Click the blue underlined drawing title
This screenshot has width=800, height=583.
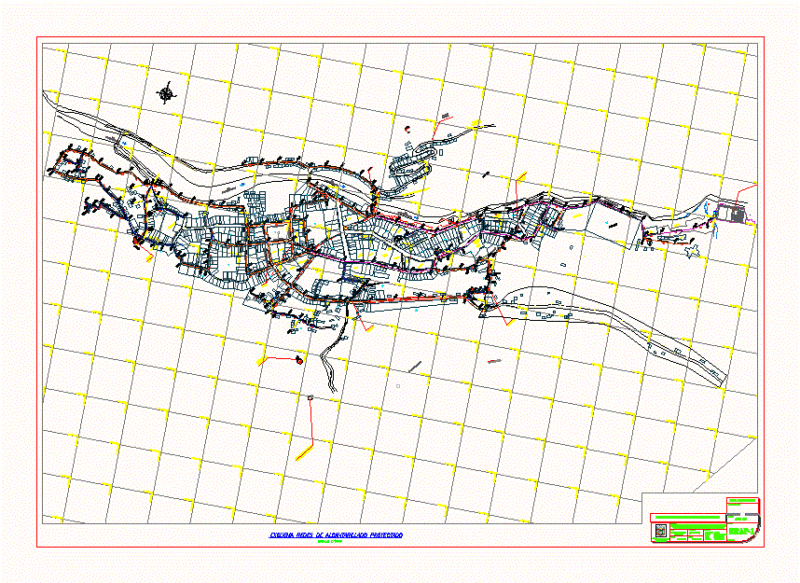[336, 535]
